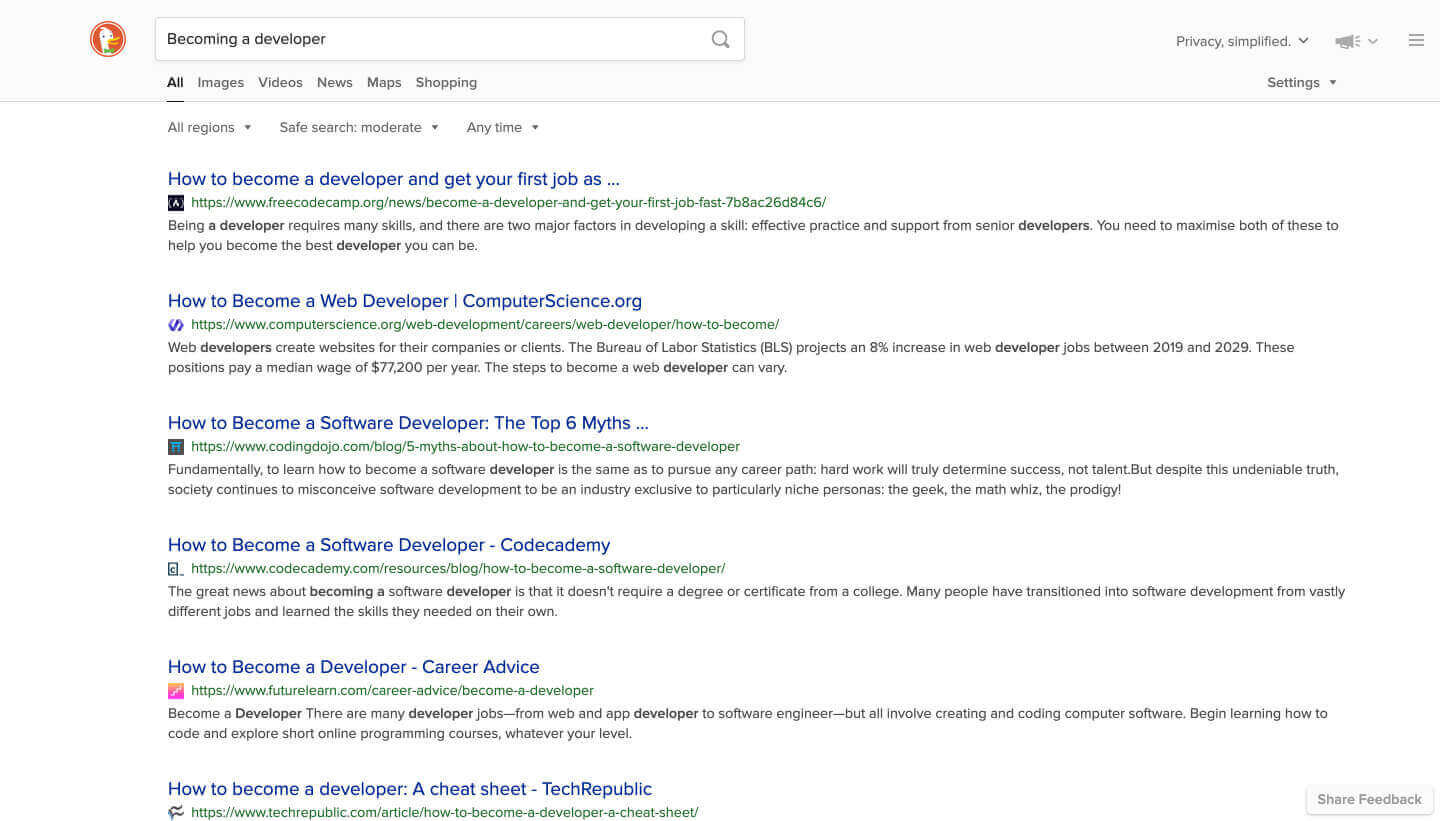Viewport: 1440px width, 821px height.
Task: Select the All results tab
Action: tap(175, 82)
